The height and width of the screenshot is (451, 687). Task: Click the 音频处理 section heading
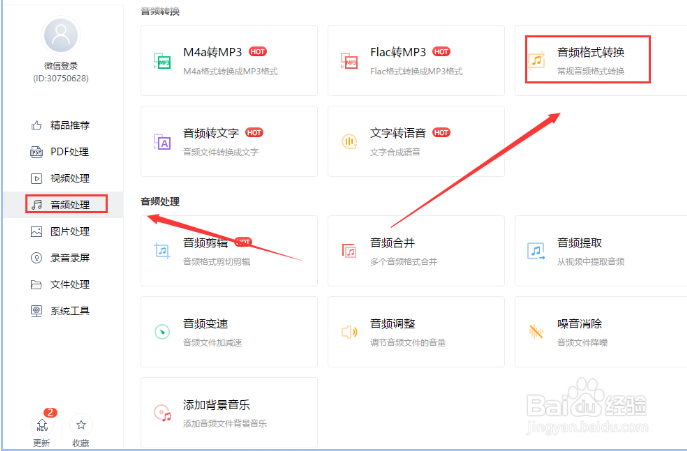click(x=160, y=202)
